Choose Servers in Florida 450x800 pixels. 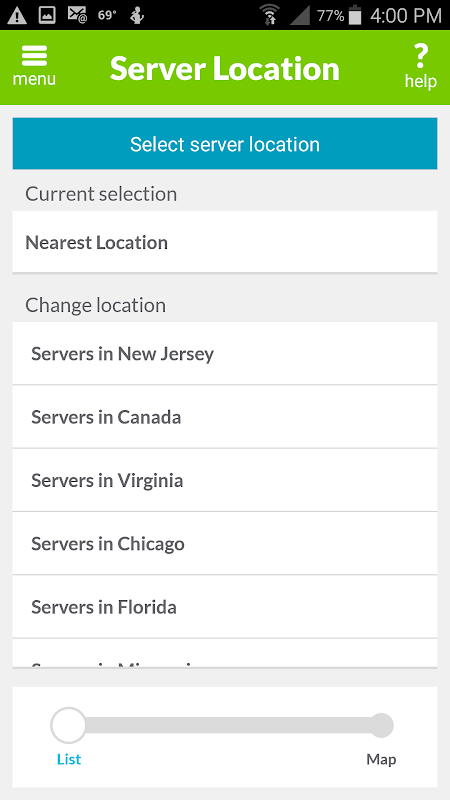click(225, 607)
